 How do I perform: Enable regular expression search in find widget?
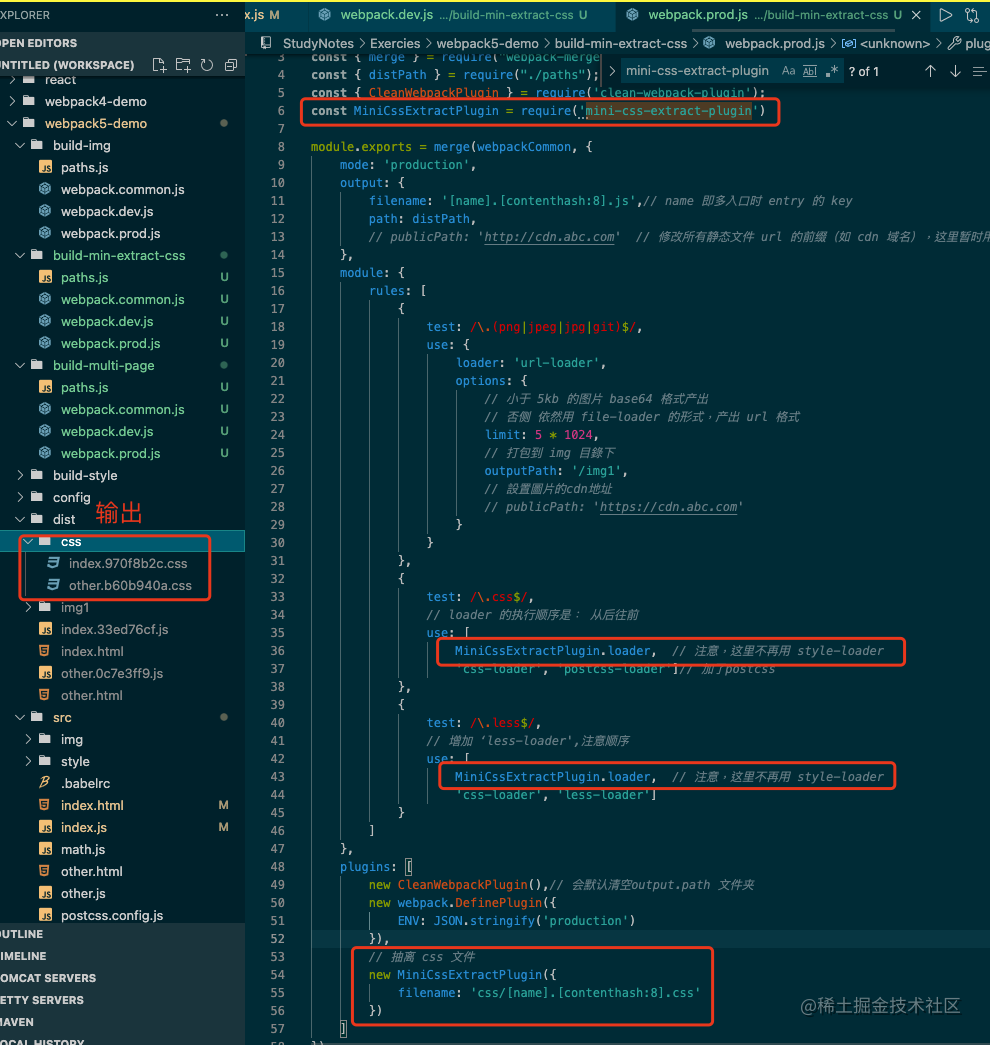tap(832, 71)
